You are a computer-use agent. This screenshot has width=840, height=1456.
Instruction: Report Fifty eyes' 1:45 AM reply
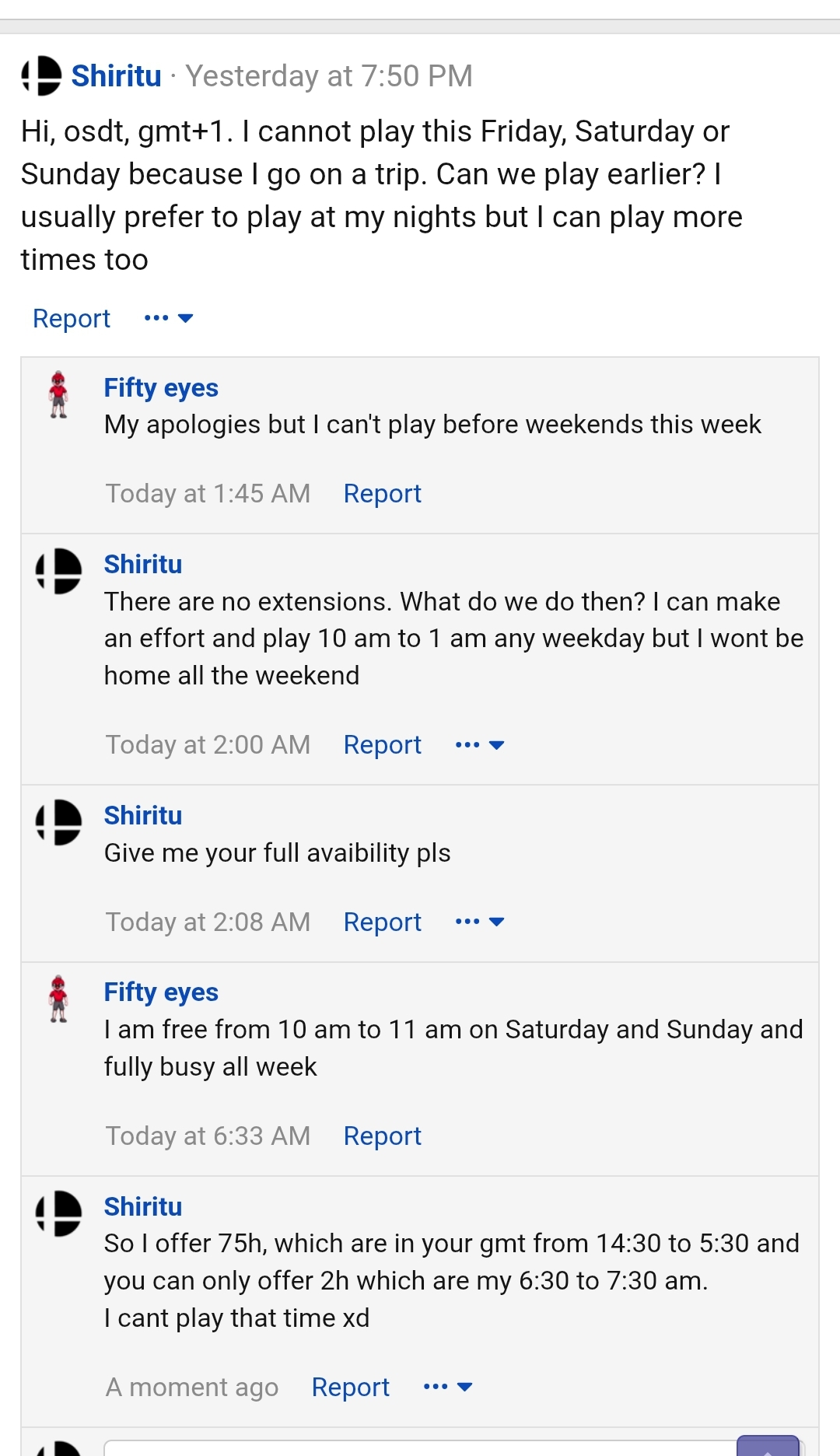pyautogui.click(x=383, y=494)
